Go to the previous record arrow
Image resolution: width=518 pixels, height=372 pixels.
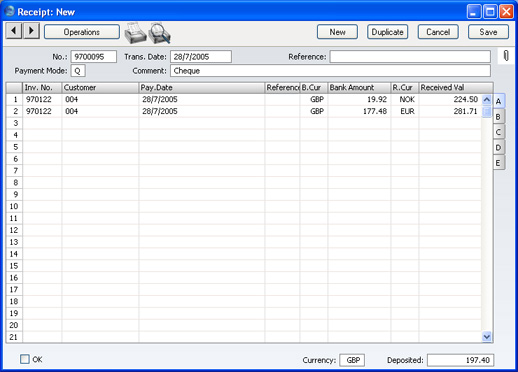14,31
